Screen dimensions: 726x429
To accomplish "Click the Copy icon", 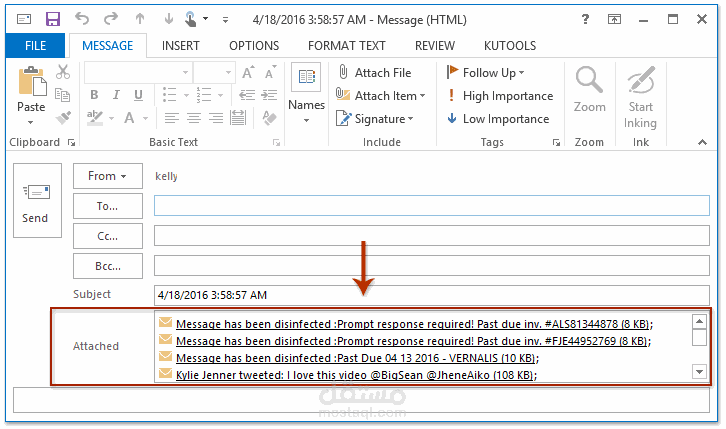I will (x=63, y=95).
